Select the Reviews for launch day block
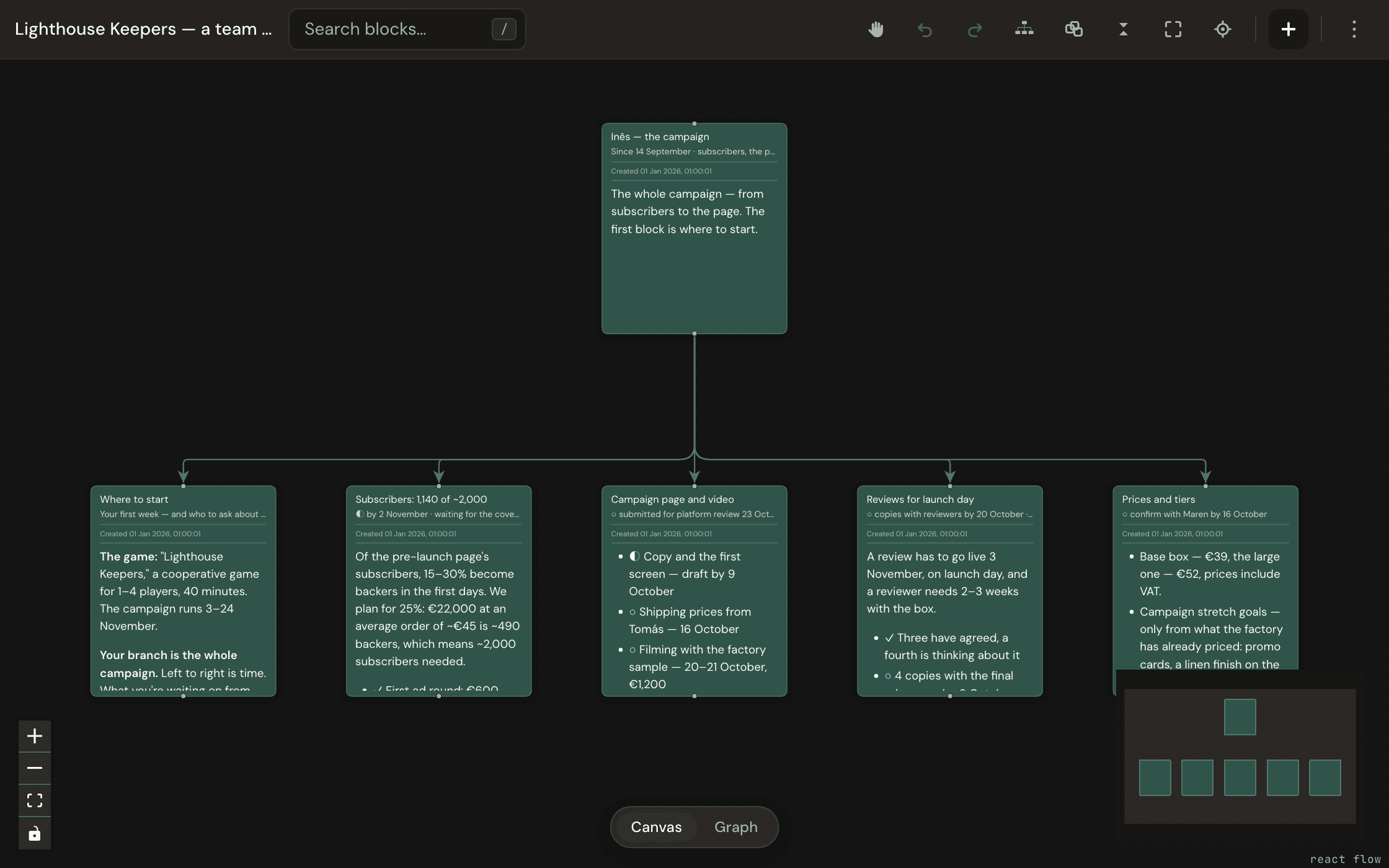1389x868 pixels. 949,591
